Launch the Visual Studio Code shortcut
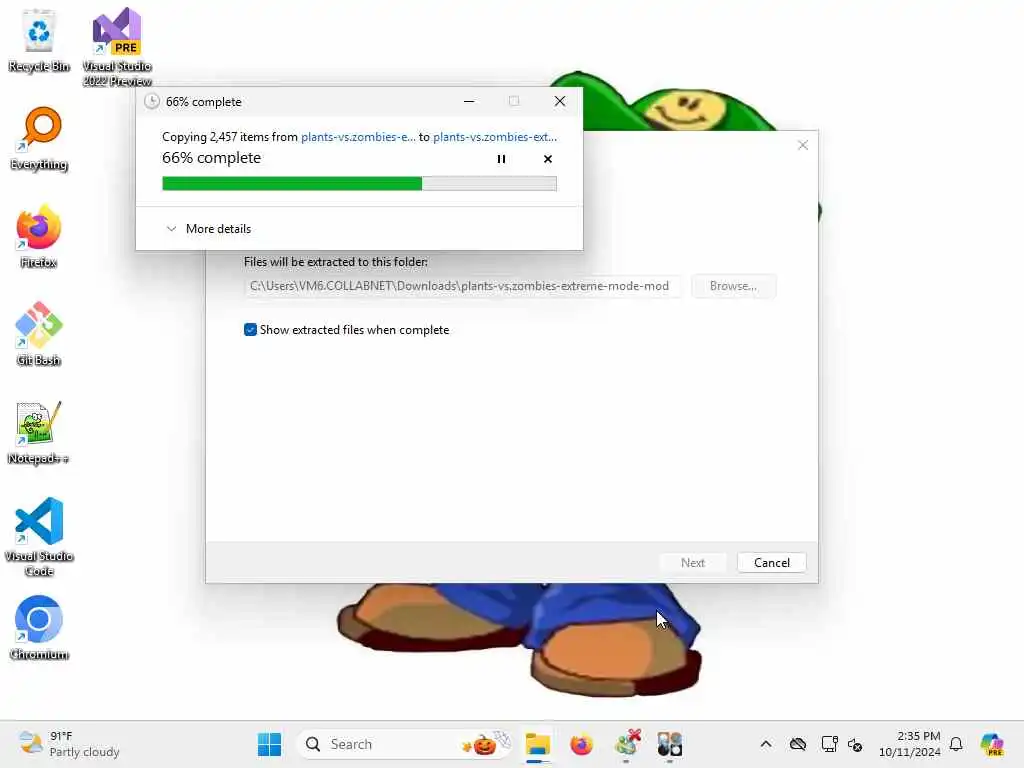Image resolution: width=1024 pixels, height=768 pixels. tap(39, 537)
